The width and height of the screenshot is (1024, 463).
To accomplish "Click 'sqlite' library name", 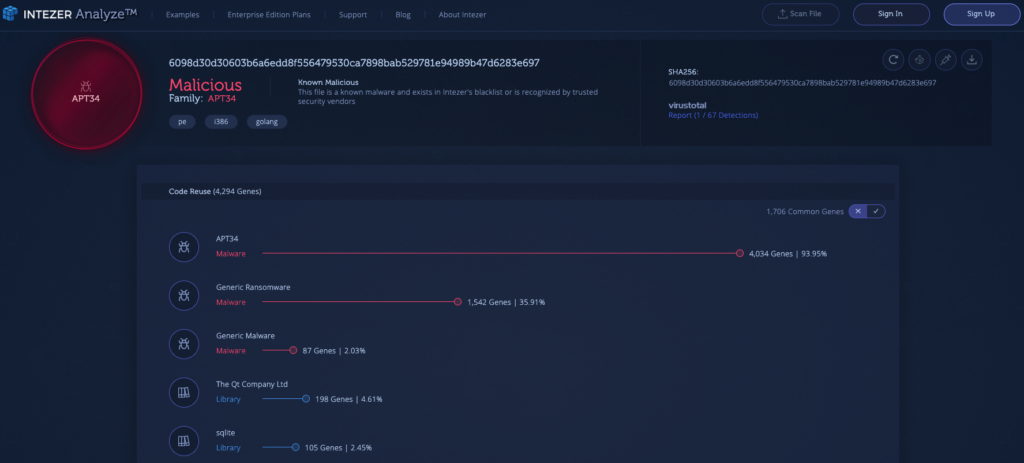I will click(x=225, y=432).
